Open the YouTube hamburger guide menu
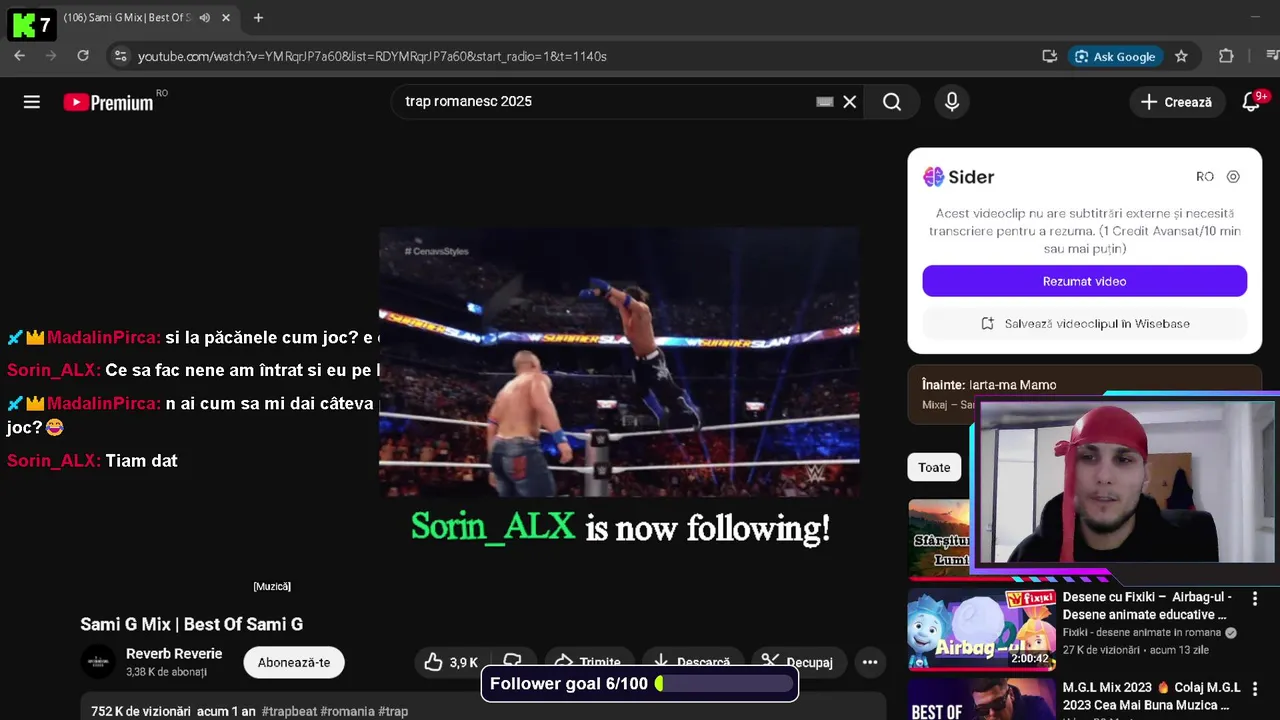The height and width of the screenshot is (720, 1280). point(32,102)
